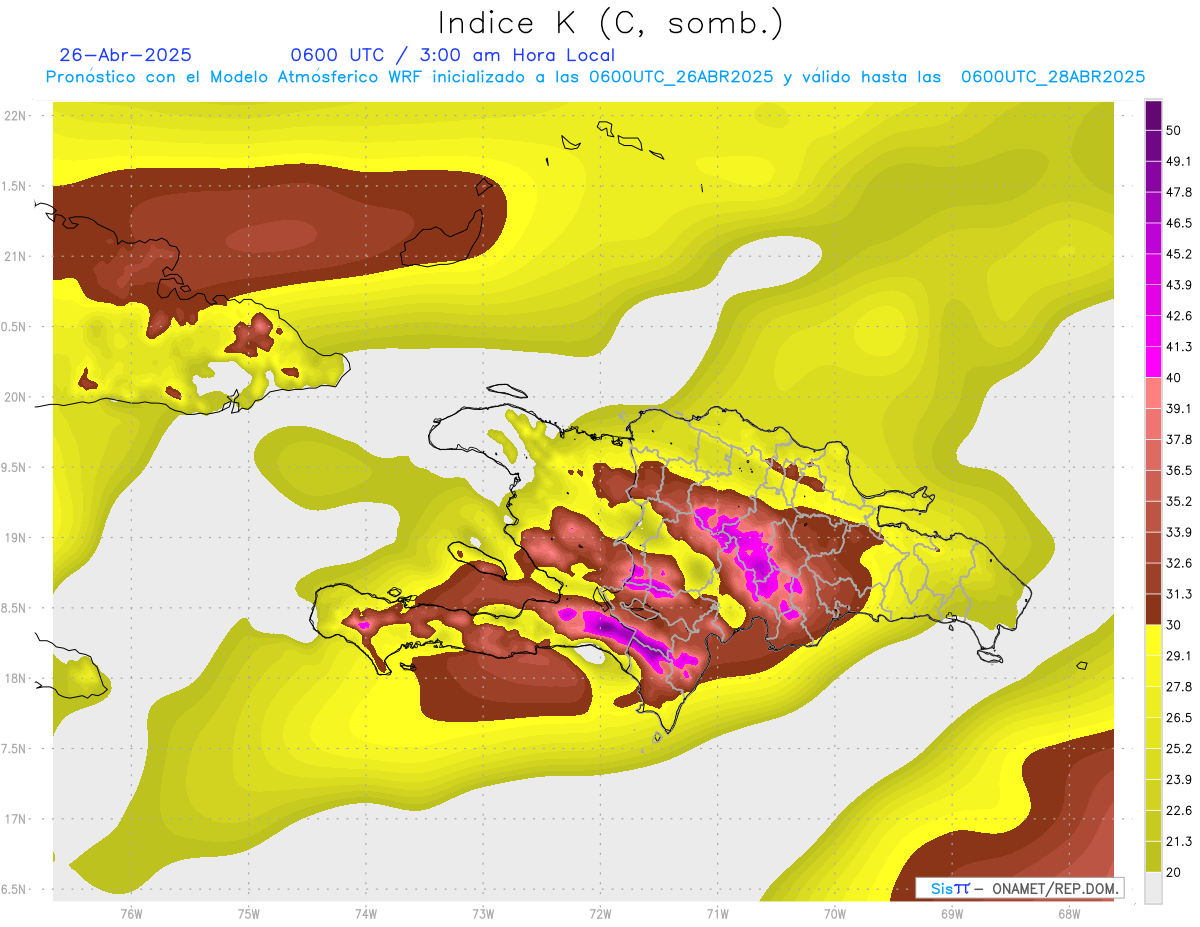Click the '68W' longitude axis label

(x=1068, y=913)
